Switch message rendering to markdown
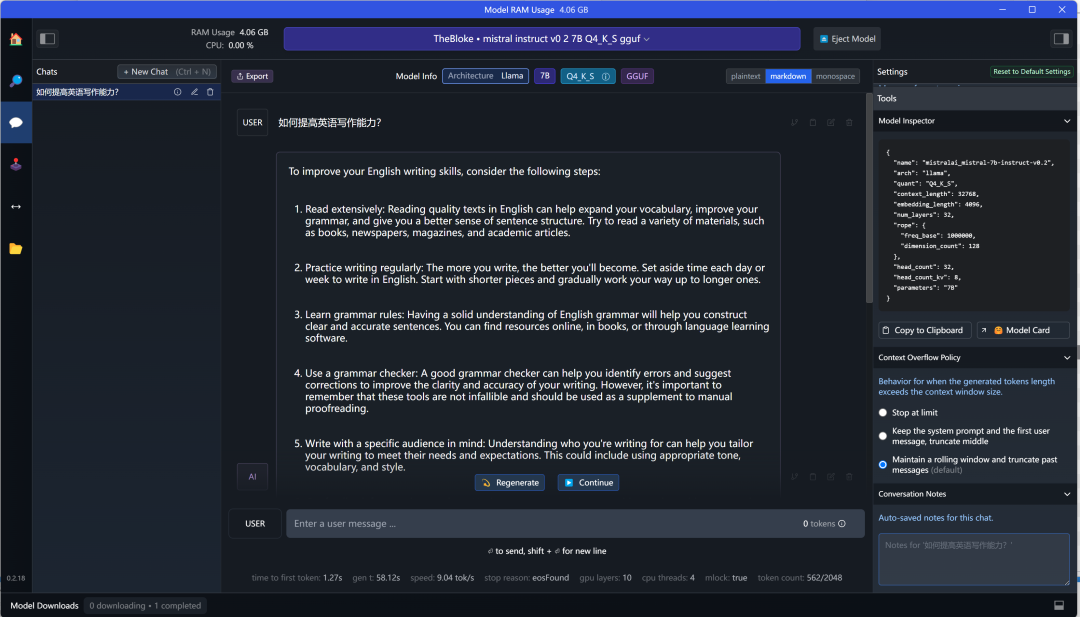 point(788,76)
